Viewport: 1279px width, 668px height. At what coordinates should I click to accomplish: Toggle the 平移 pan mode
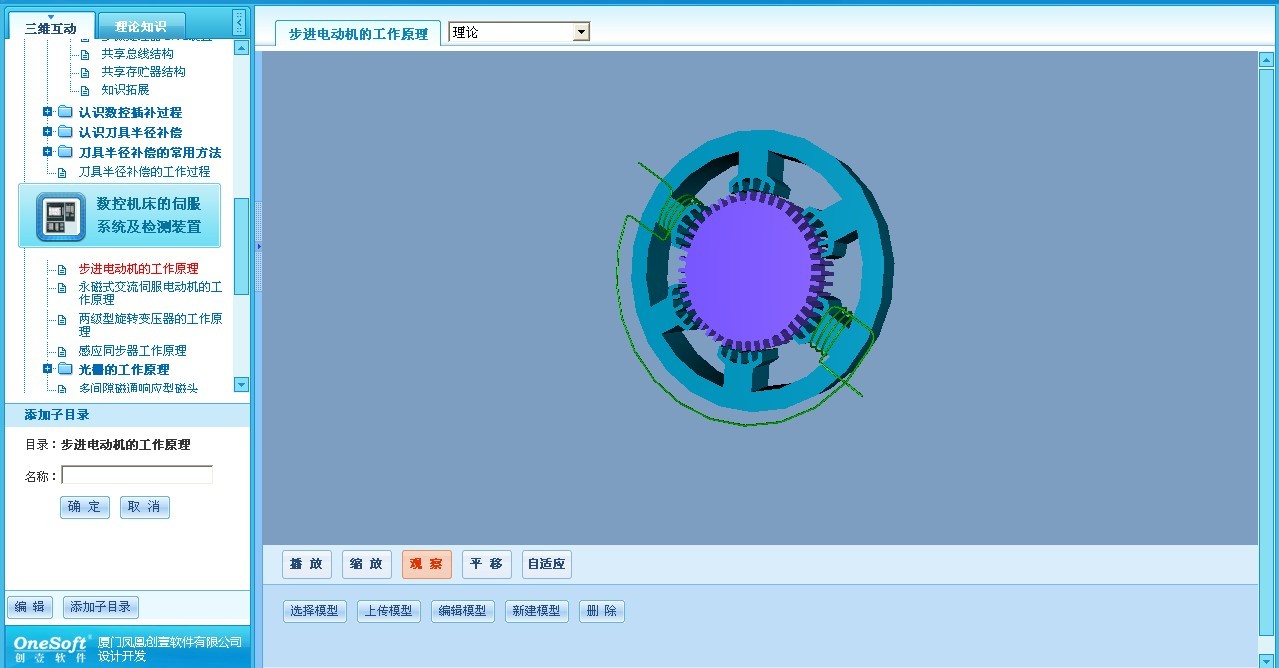(x=487, y=564)
